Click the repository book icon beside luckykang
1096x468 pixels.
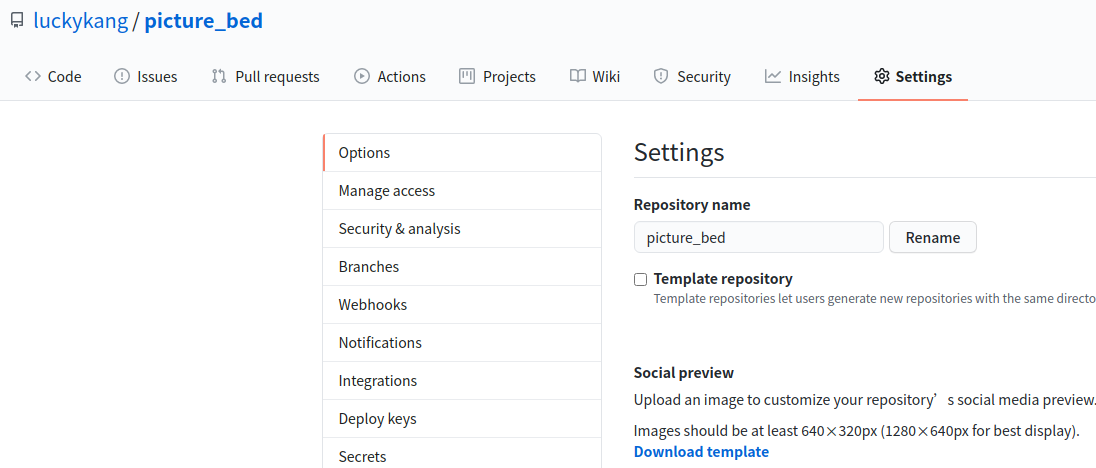coord(17,21)
